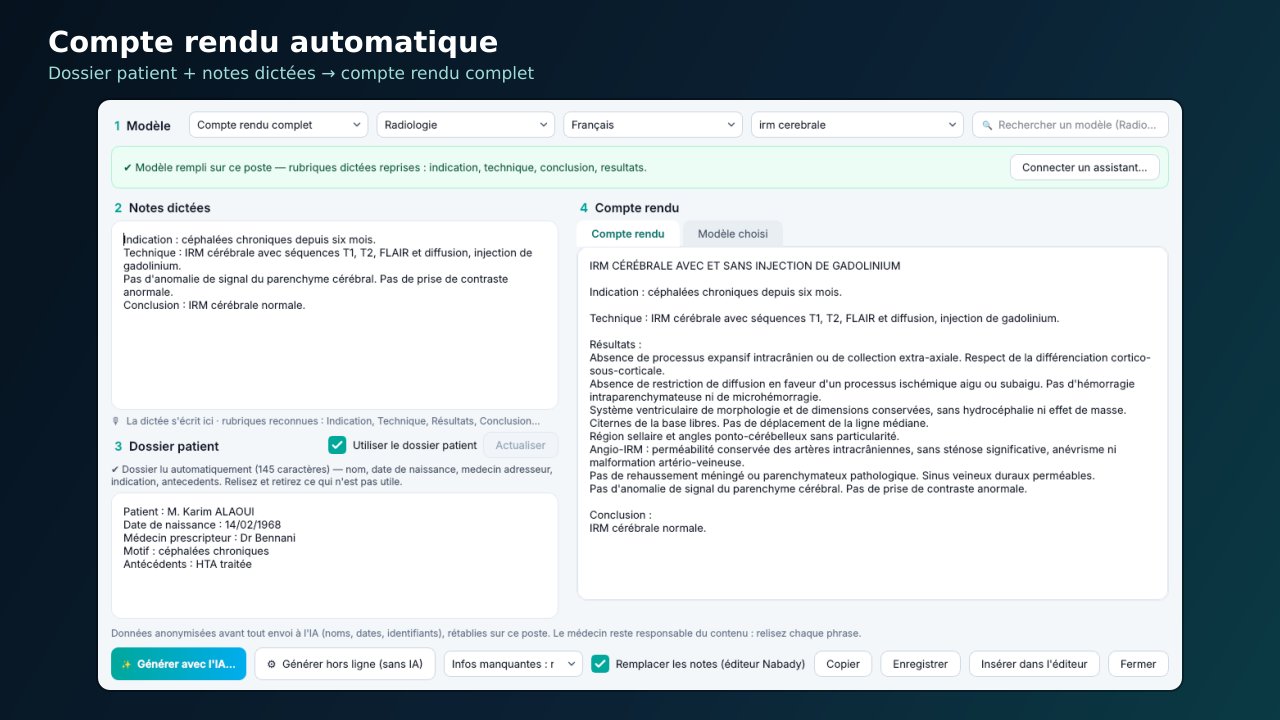Switch to the Modèle choisi tab

tap(733, 234)
